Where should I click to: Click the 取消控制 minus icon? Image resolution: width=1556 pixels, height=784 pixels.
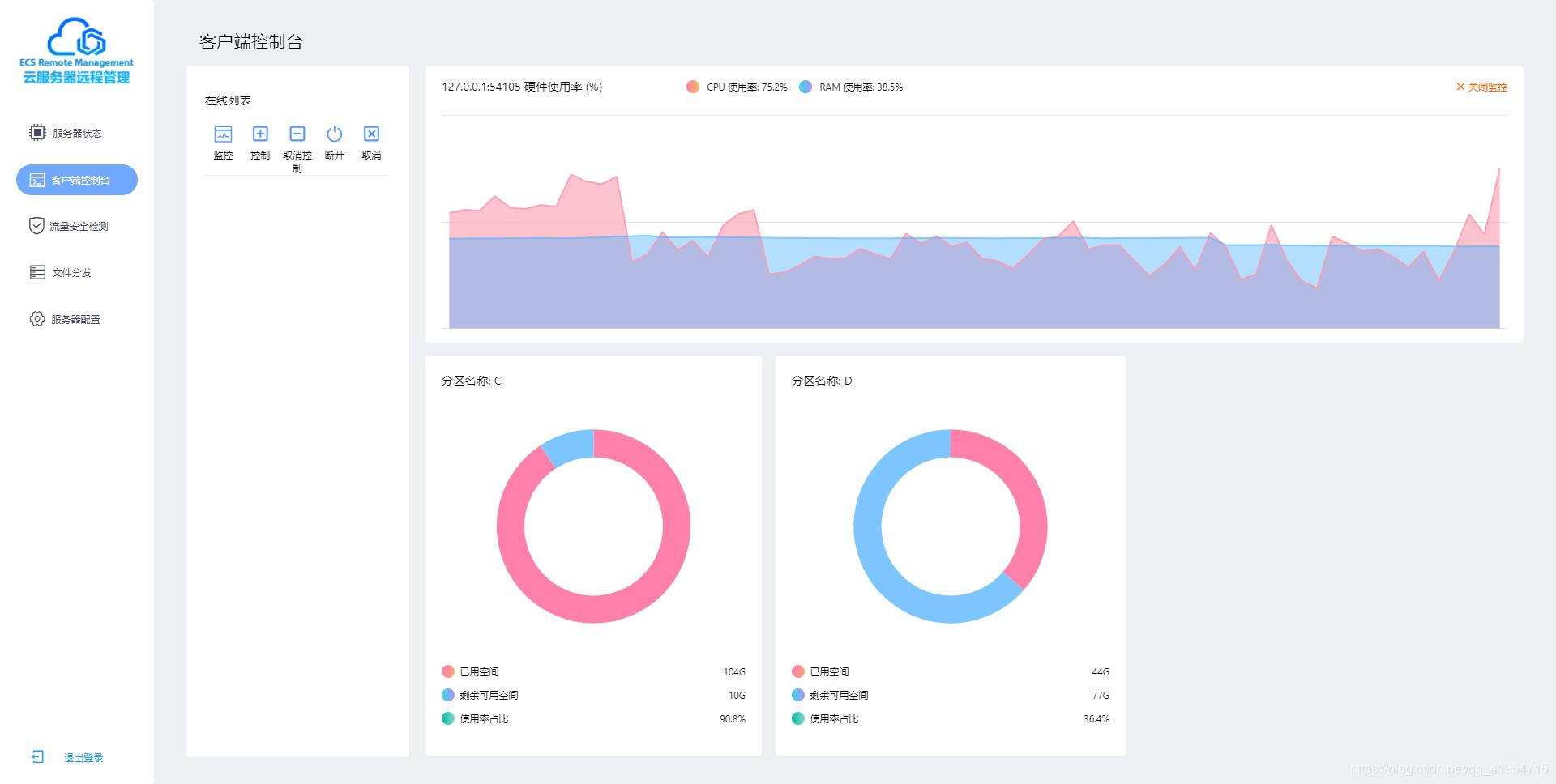click(297, 134)
